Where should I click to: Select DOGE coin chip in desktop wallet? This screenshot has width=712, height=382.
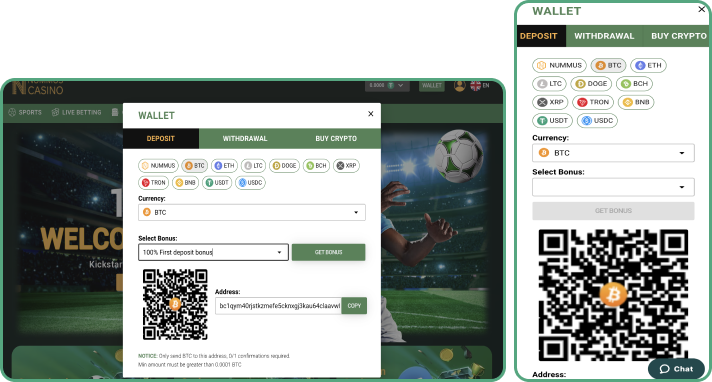point(284,166)
